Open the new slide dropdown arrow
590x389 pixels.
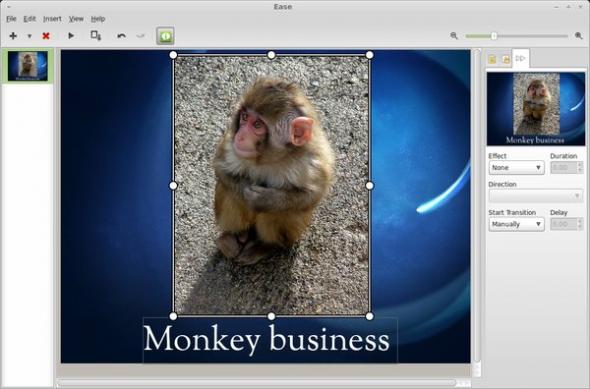29,36
